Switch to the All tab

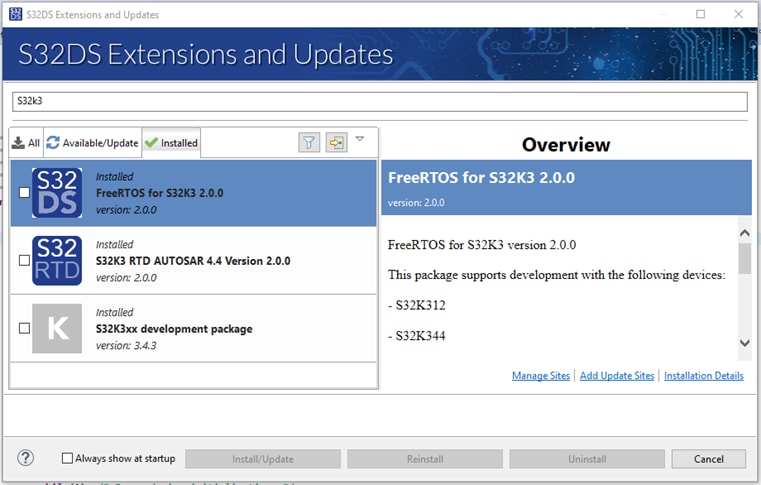point(26,143)
